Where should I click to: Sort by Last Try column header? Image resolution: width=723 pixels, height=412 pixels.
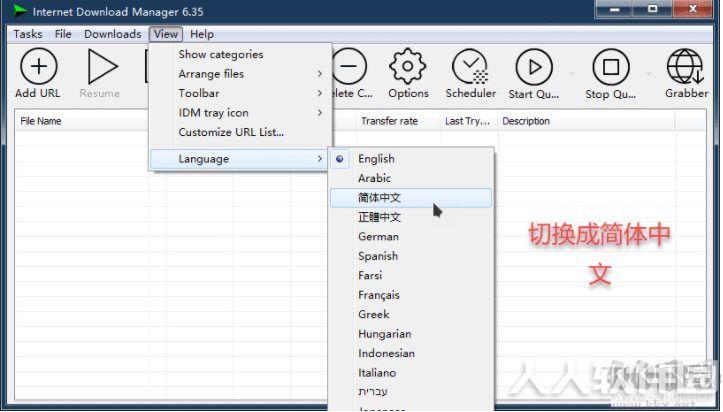pyautogui.click(x=469, y=121)
